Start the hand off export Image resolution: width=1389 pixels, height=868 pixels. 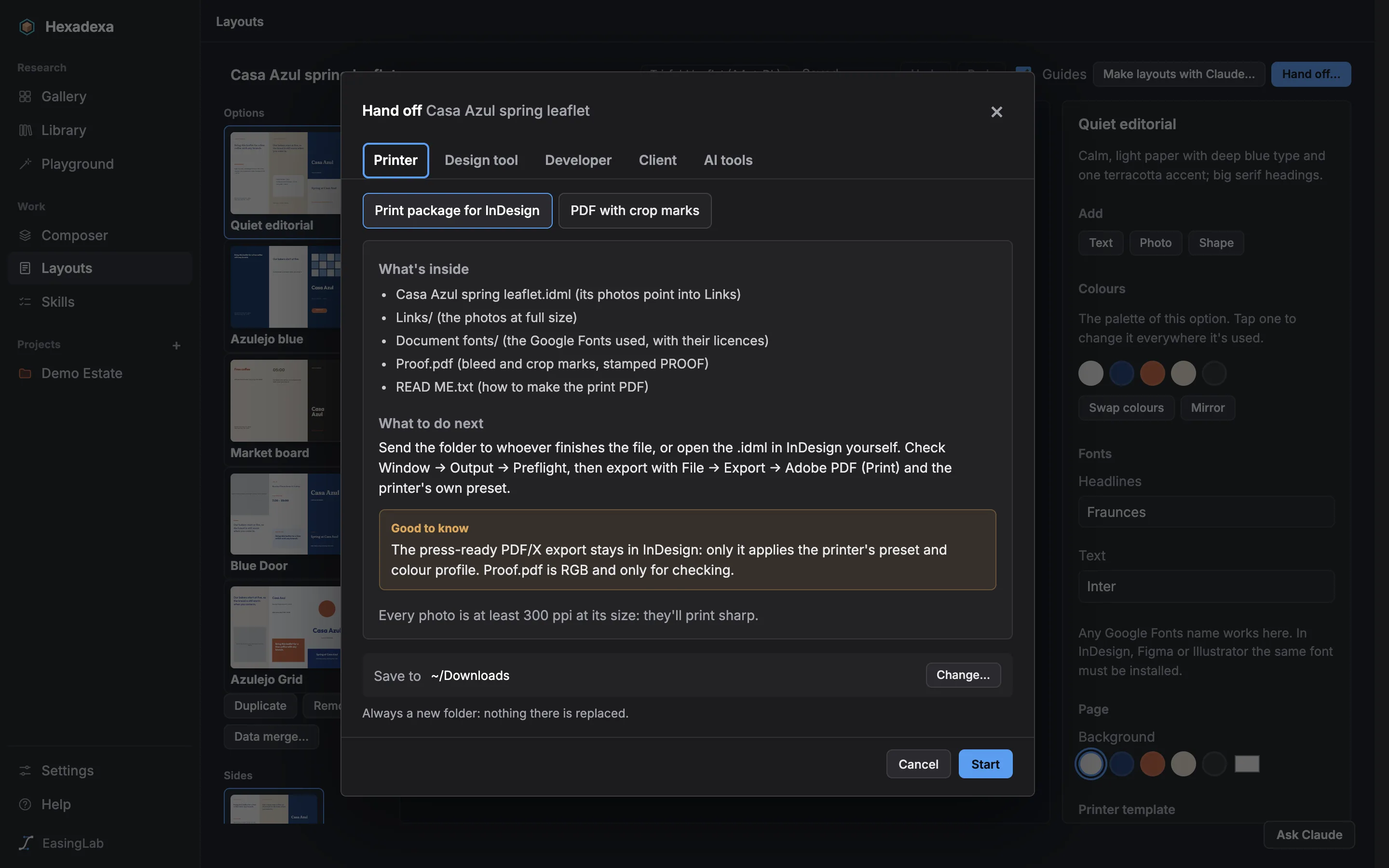pos(985,764)
